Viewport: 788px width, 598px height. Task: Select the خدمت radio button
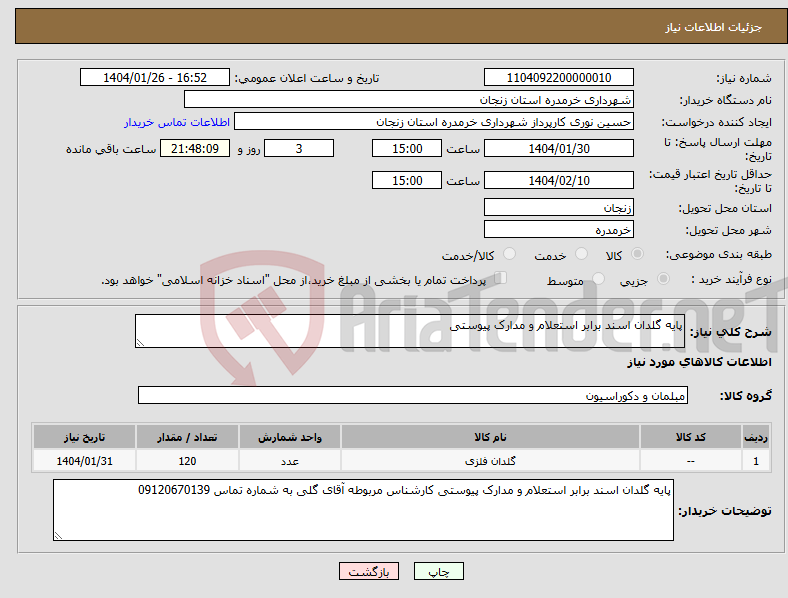click(x=581, y=254)
